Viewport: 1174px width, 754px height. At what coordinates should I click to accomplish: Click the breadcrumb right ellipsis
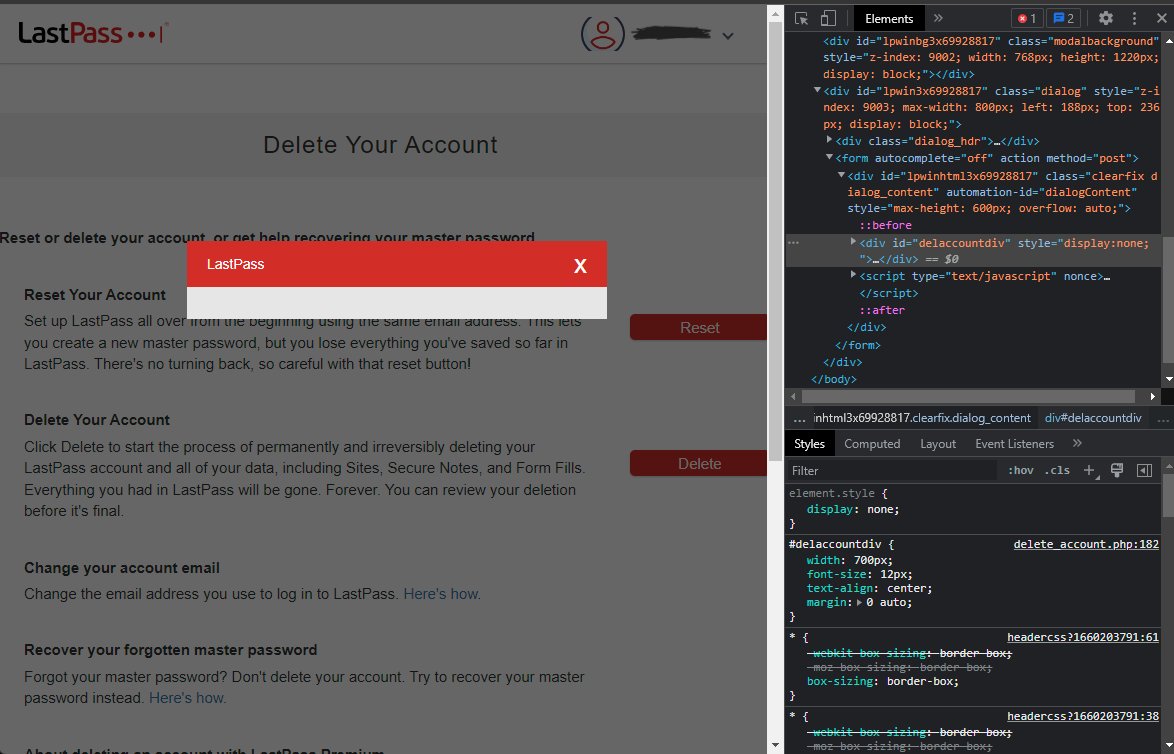(1163, 419)
